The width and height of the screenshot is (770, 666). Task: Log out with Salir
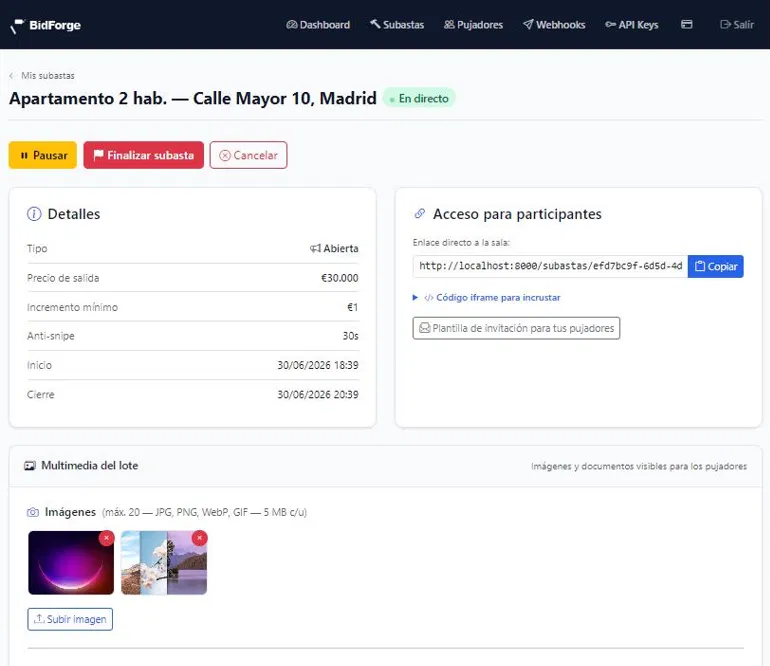(737, 25)
